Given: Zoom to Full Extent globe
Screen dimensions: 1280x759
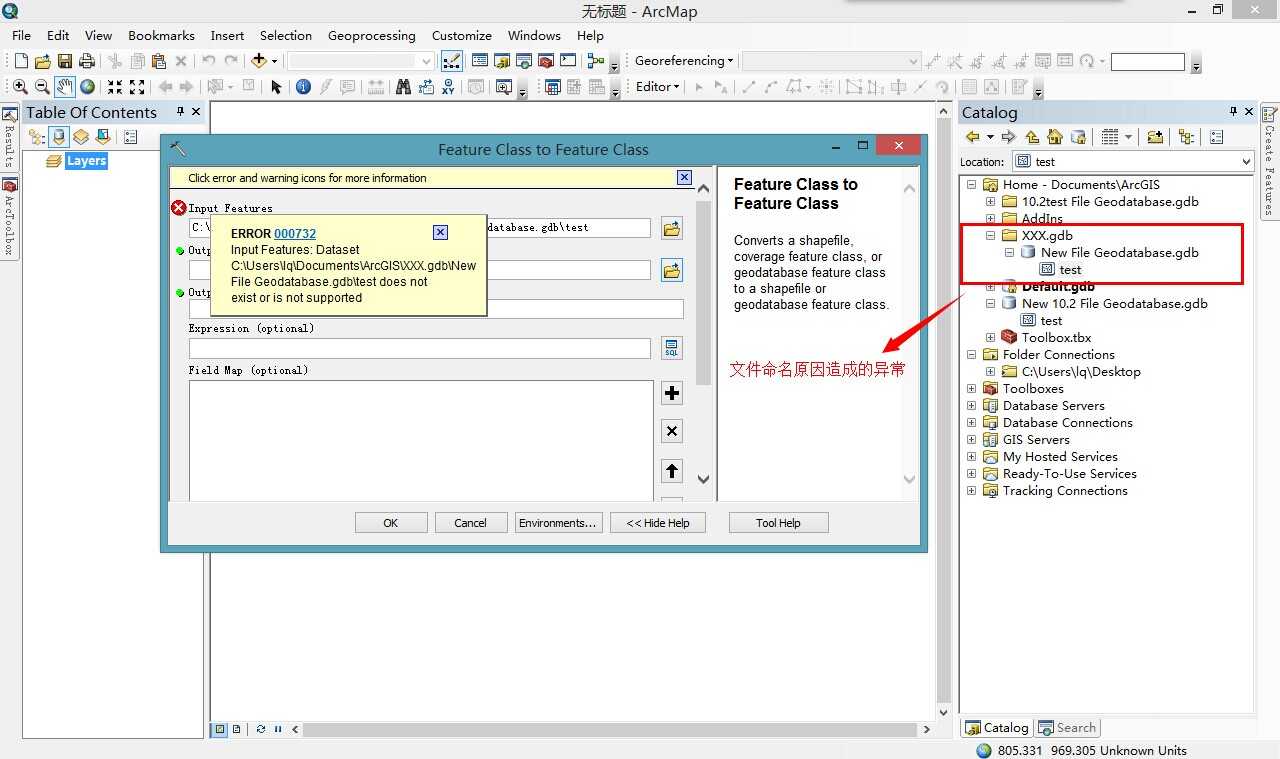Looking at the screenshot, I should click(x=87, y=87).
